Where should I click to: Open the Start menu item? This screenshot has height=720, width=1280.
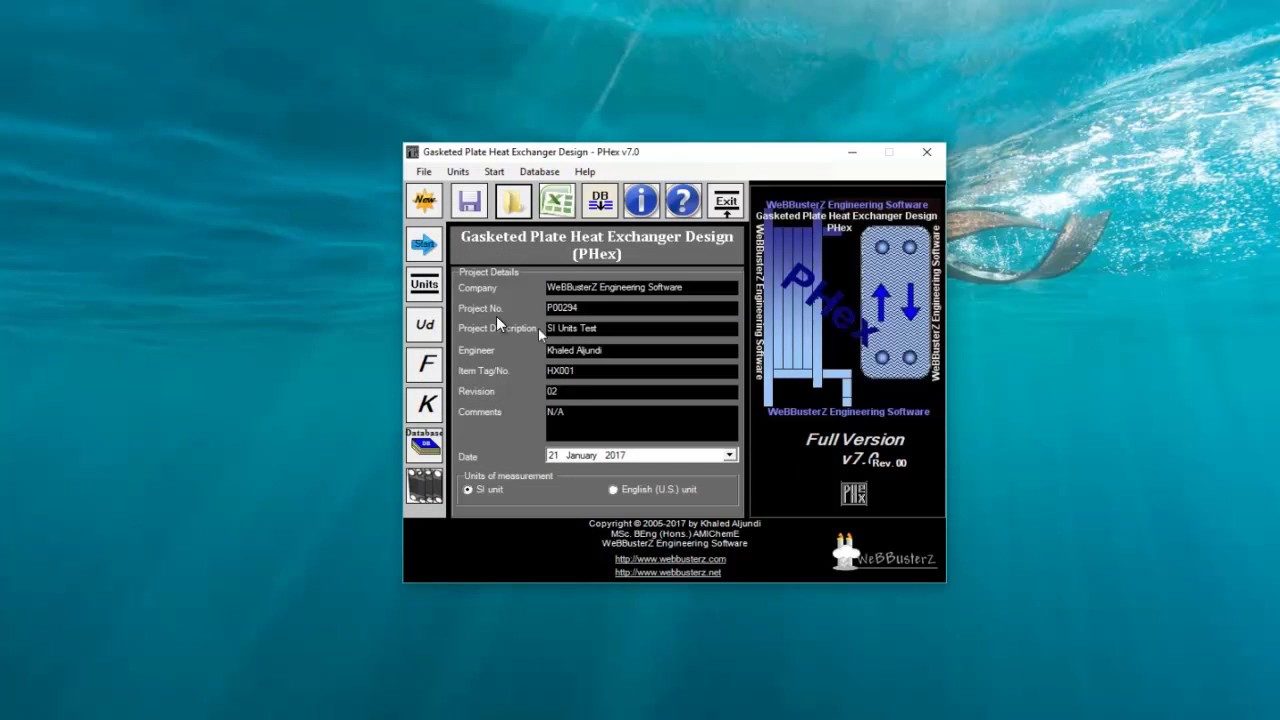click(x=494, y=172)
